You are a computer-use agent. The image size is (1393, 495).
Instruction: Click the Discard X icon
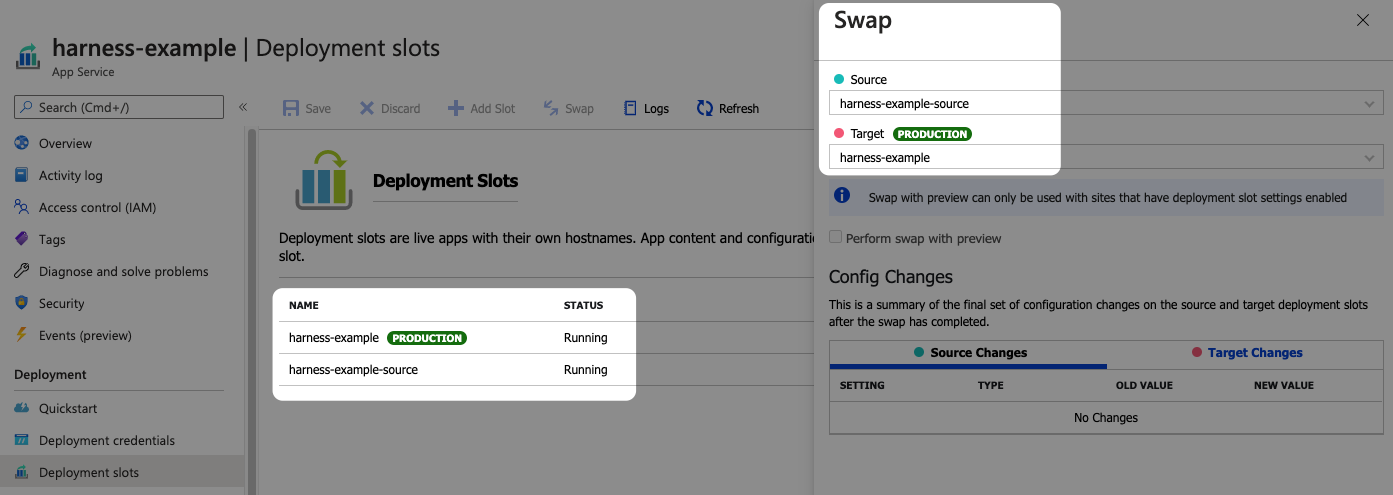click(367, 108)
